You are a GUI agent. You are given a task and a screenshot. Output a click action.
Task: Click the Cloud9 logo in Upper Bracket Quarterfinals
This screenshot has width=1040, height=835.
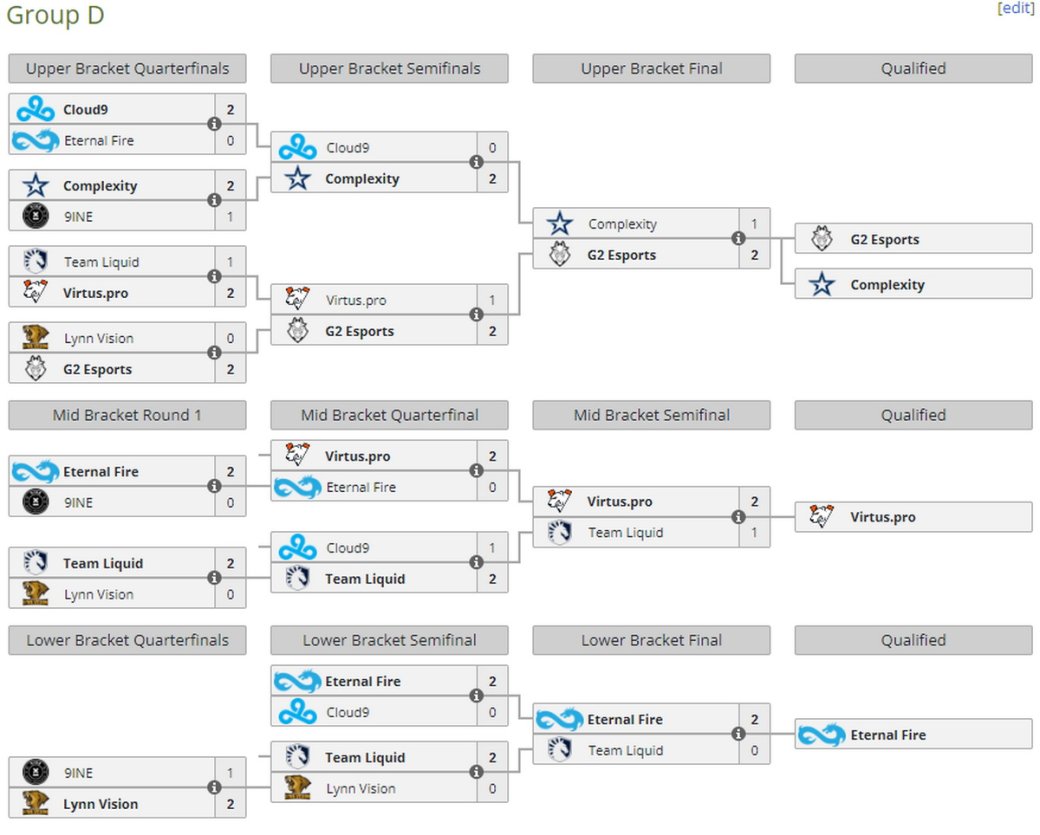pyautogui.click(x=35, y=109)
